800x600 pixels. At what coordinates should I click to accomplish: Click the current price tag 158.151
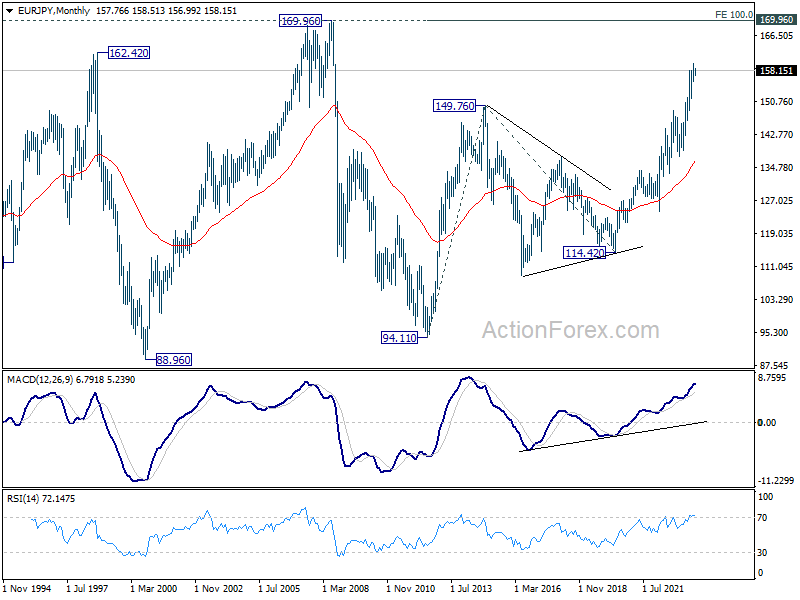(x=776, y=70)
